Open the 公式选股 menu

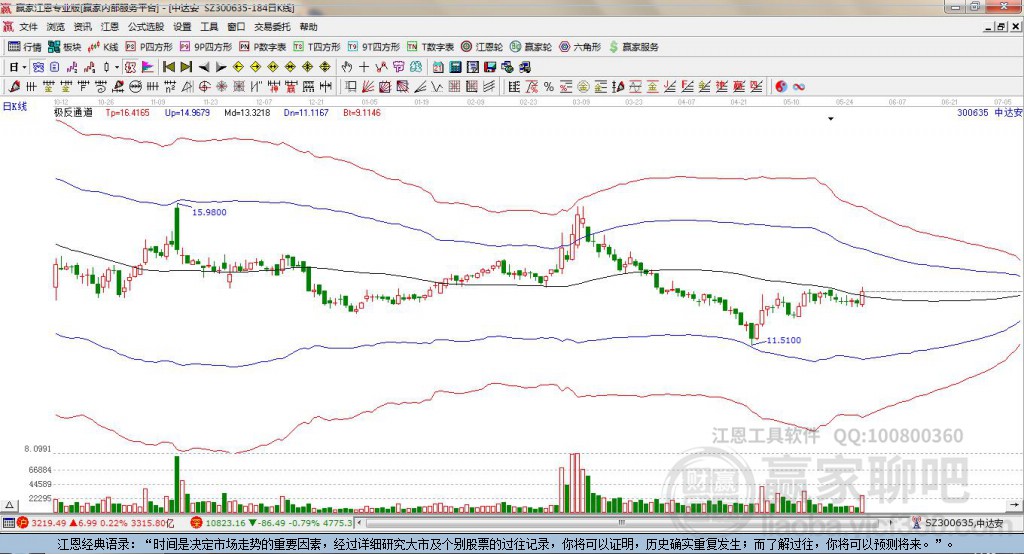point(146,27)
